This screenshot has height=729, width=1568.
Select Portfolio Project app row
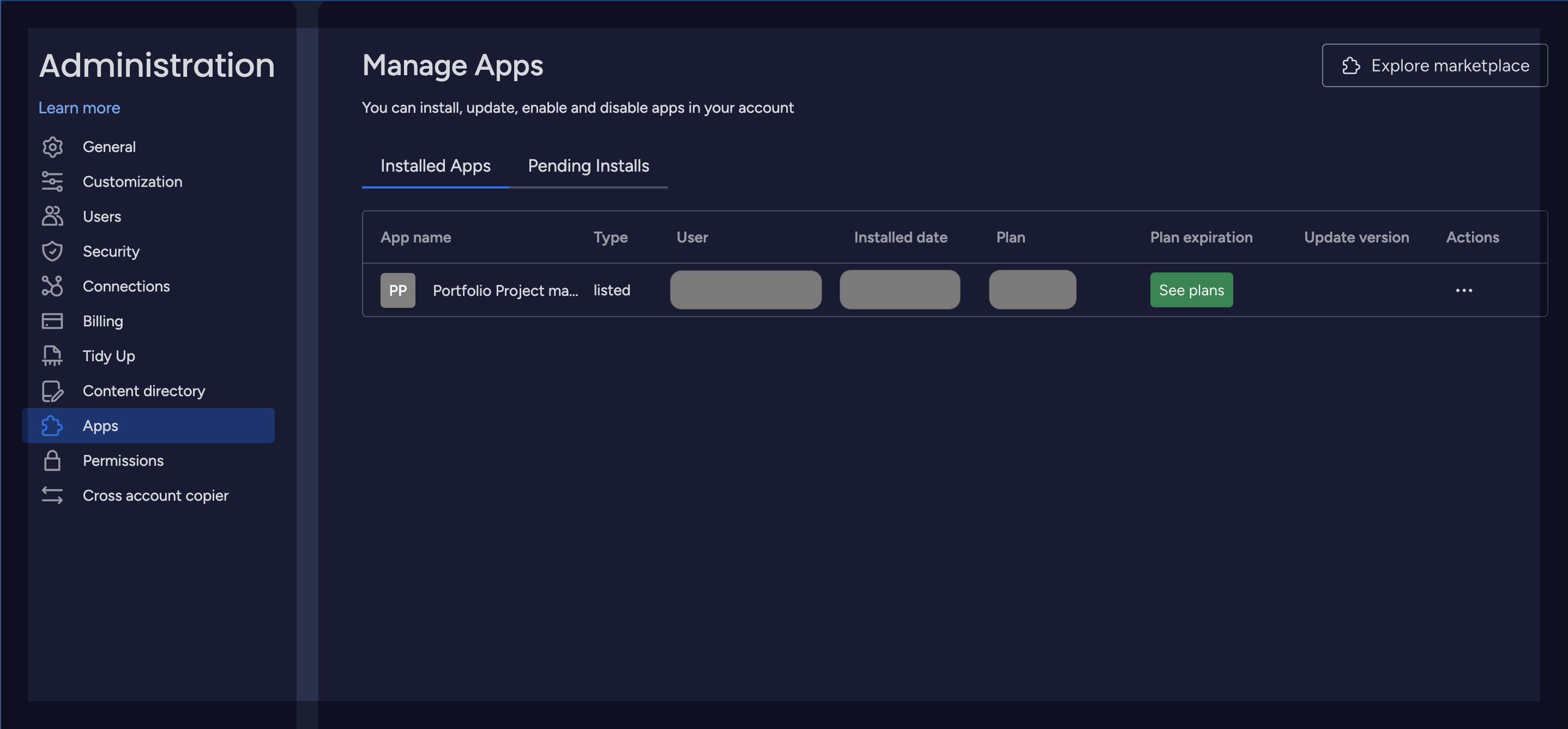click(x=955, y=289)
